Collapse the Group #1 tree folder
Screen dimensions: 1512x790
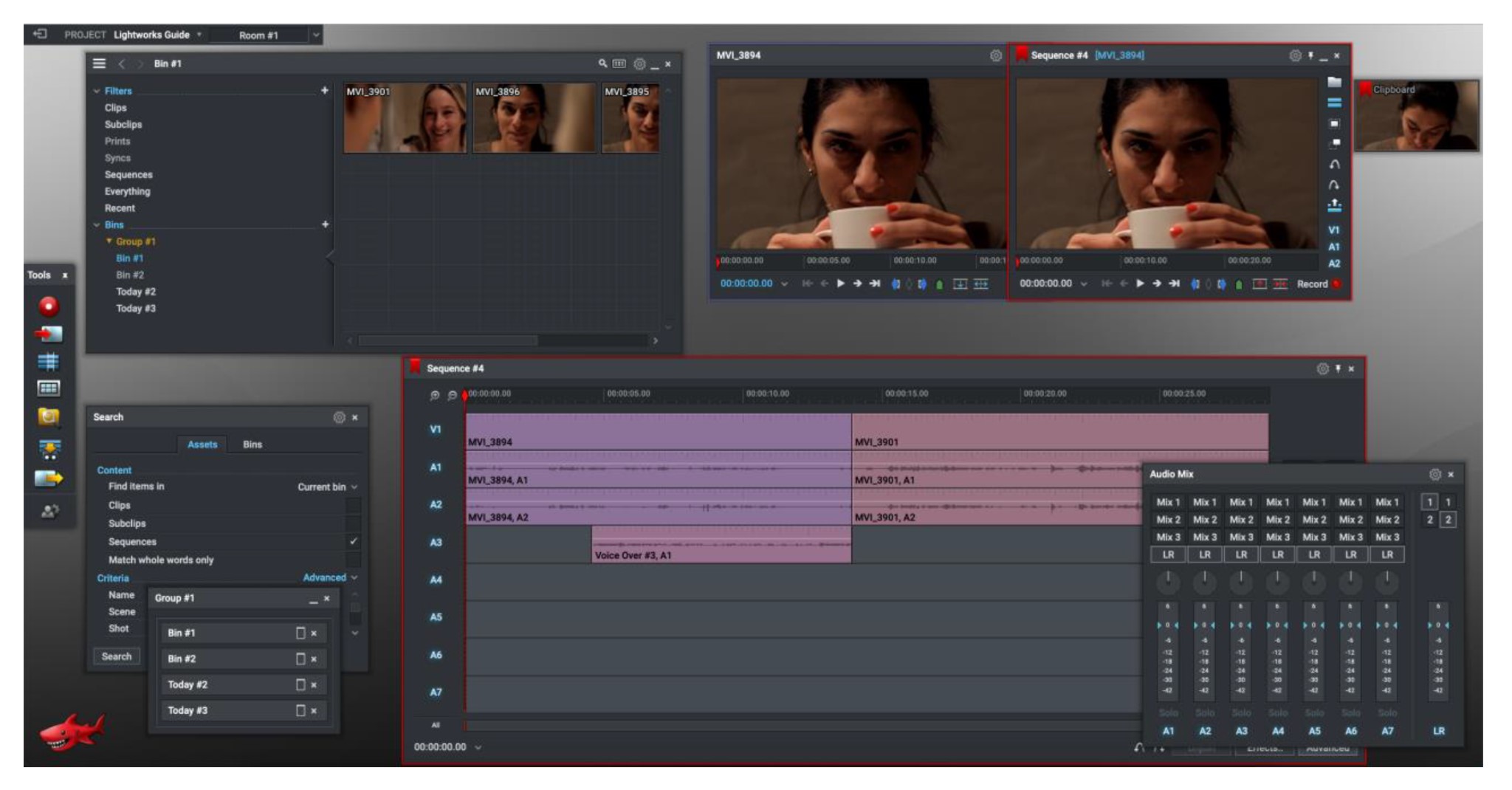pos(109,241)
